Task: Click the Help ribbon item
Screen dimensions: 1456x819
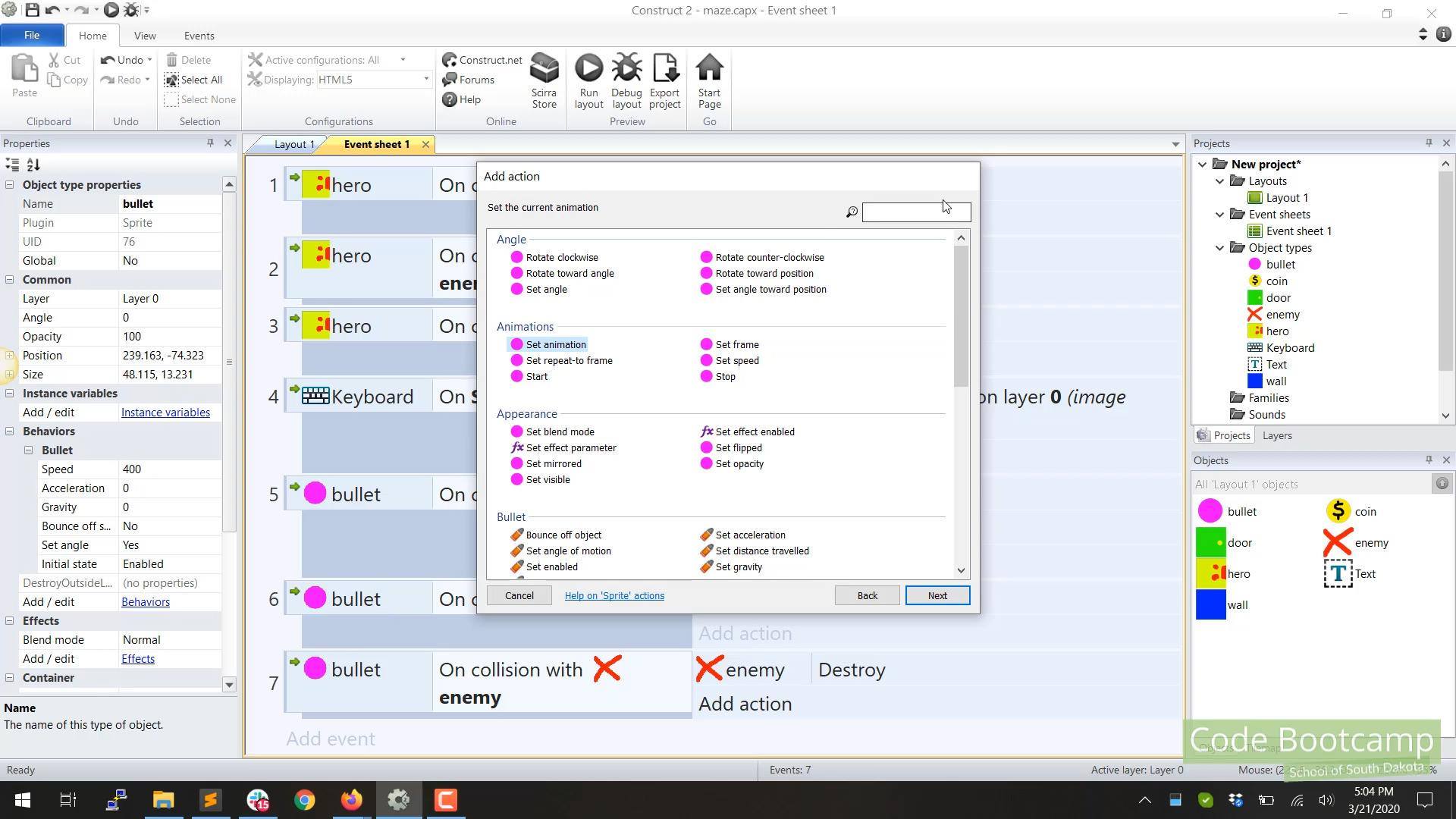Action: [461, 99]
